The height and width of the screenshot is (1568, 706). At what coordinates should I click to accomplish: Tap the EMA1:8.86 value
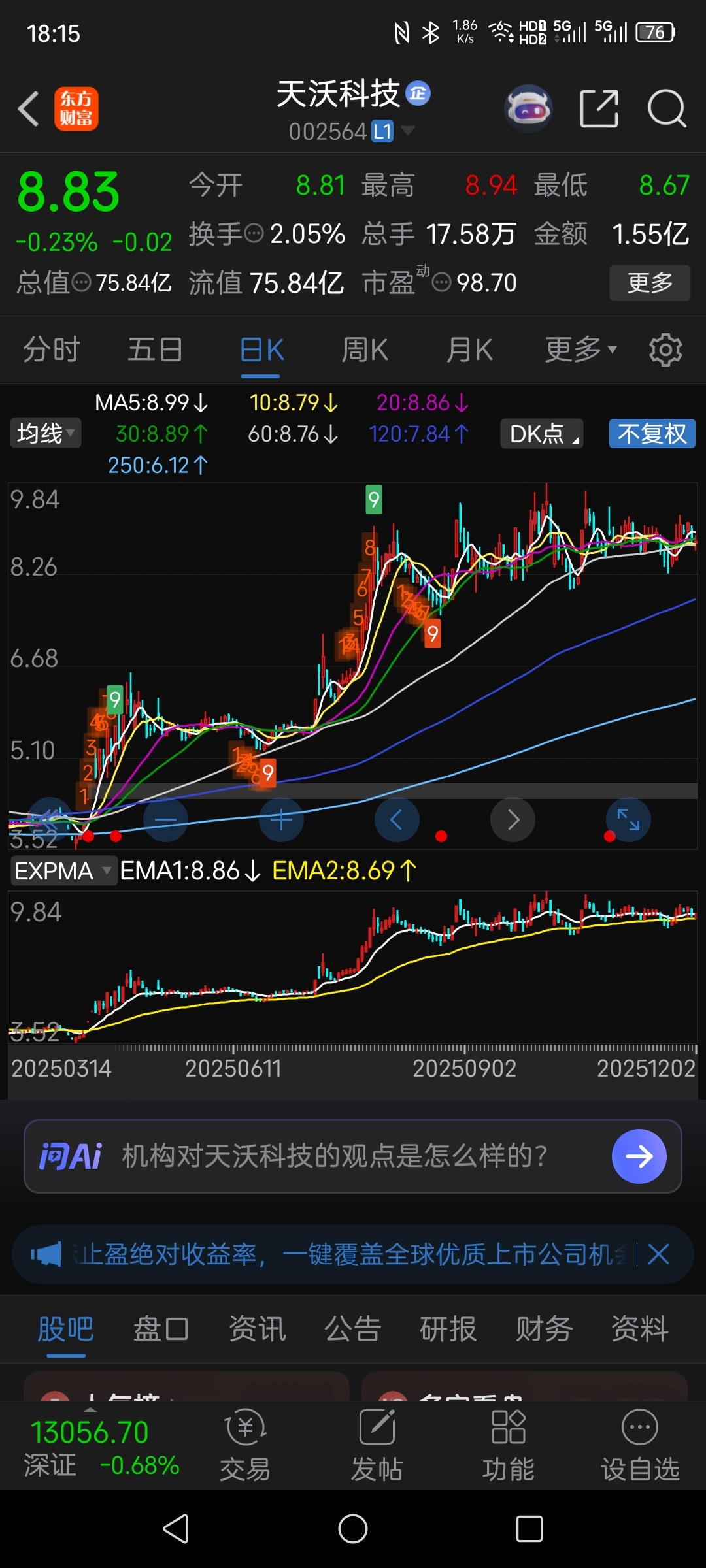pos(190,871)
